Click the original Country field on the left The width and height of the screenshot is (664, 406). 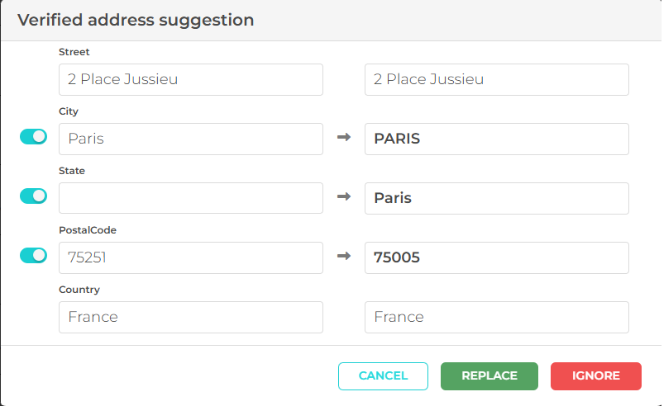point(191,317)
